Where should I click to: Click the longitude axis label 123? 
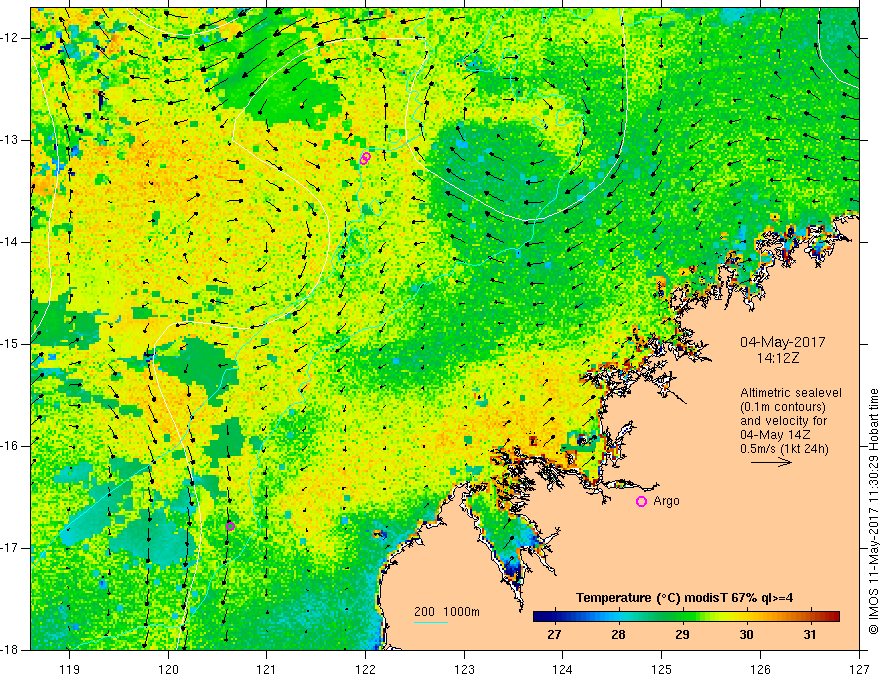click(x=464, y=669)
